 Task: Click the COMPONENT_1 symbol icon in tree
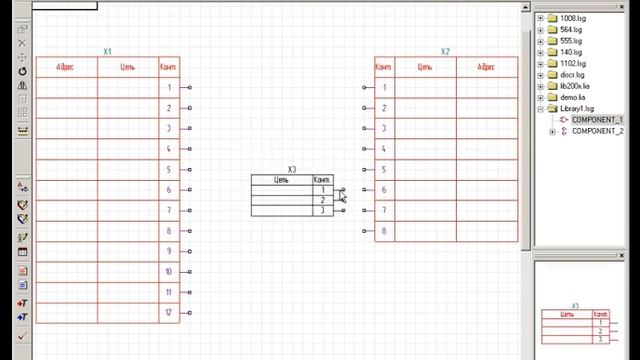(x=564, y=120)
